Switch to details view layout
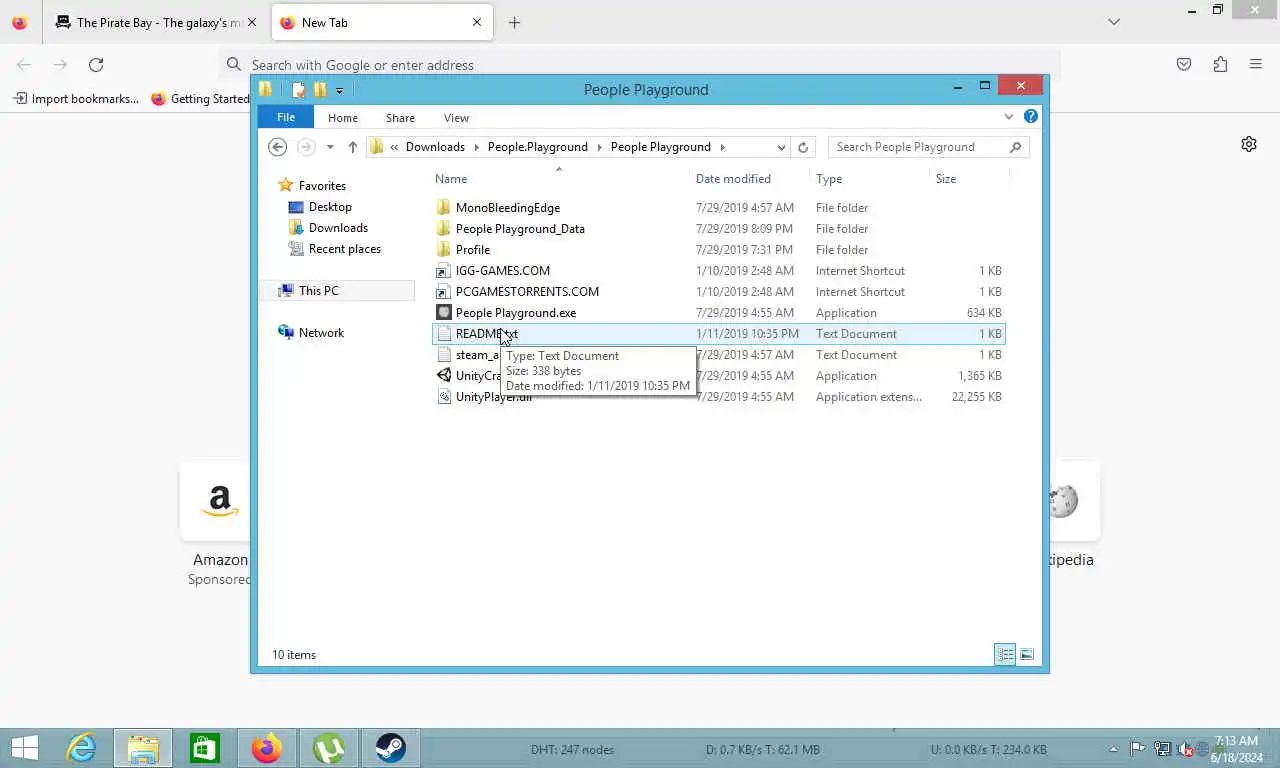 (x=1005, y=655)
